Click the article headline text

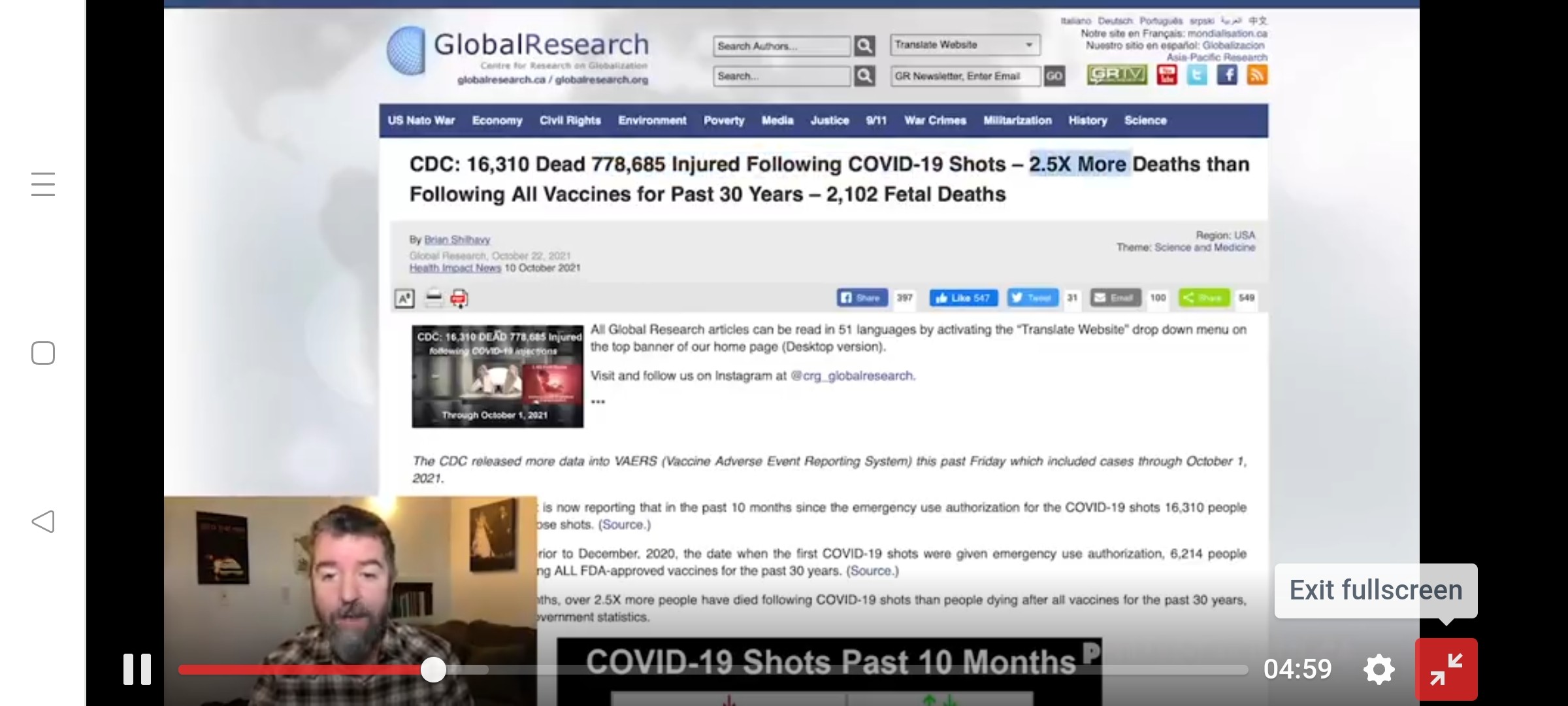[830, 179]
